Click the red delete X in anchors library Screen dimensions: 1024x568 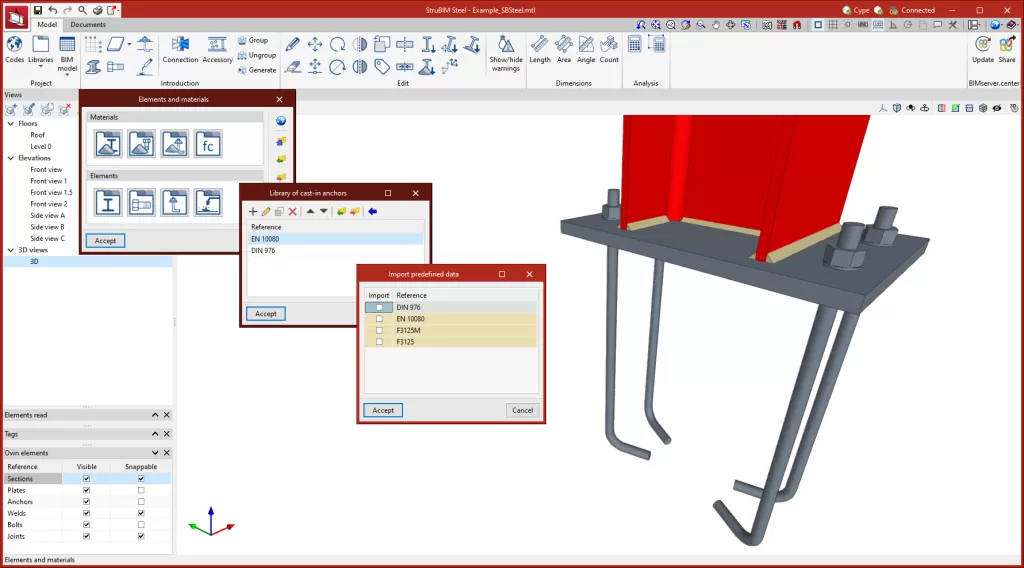pyautogui.click(x=292, y=212)
